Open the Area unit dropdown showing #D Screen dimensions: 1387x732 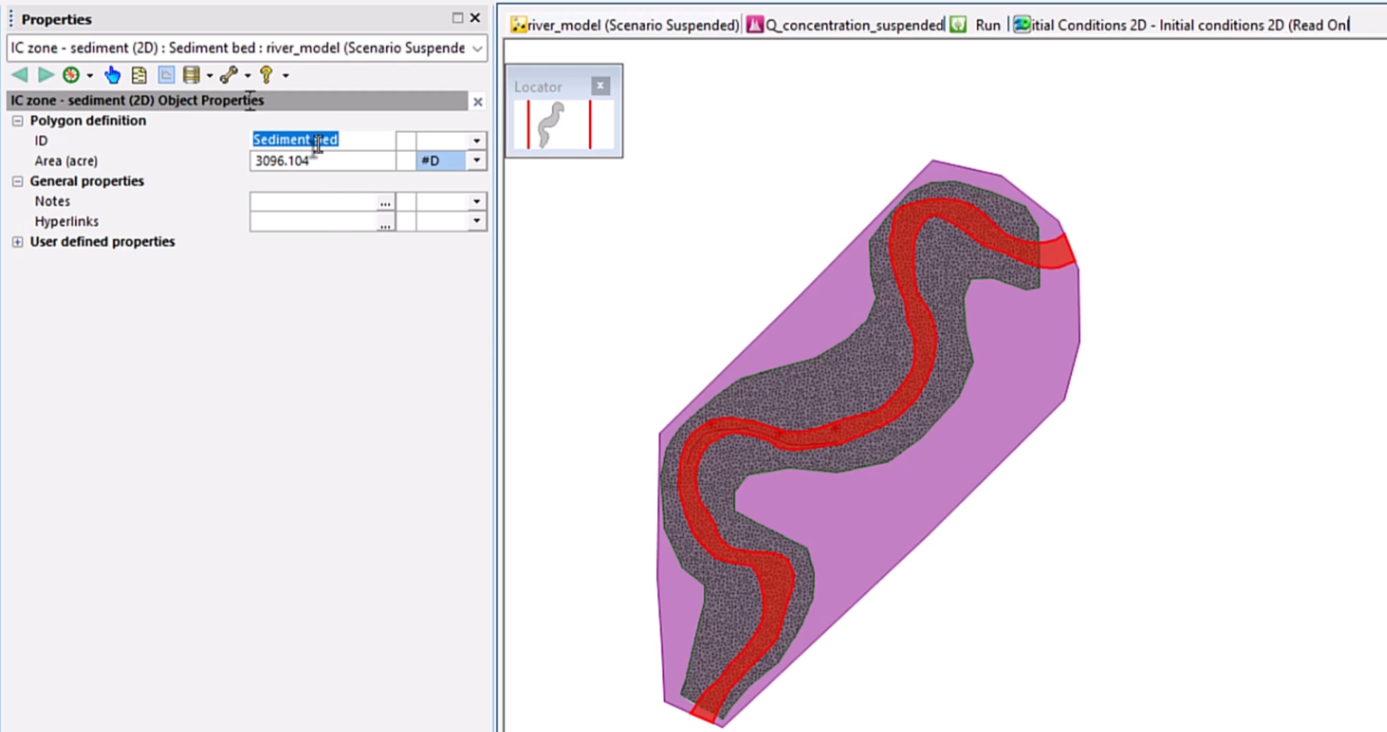476,160
